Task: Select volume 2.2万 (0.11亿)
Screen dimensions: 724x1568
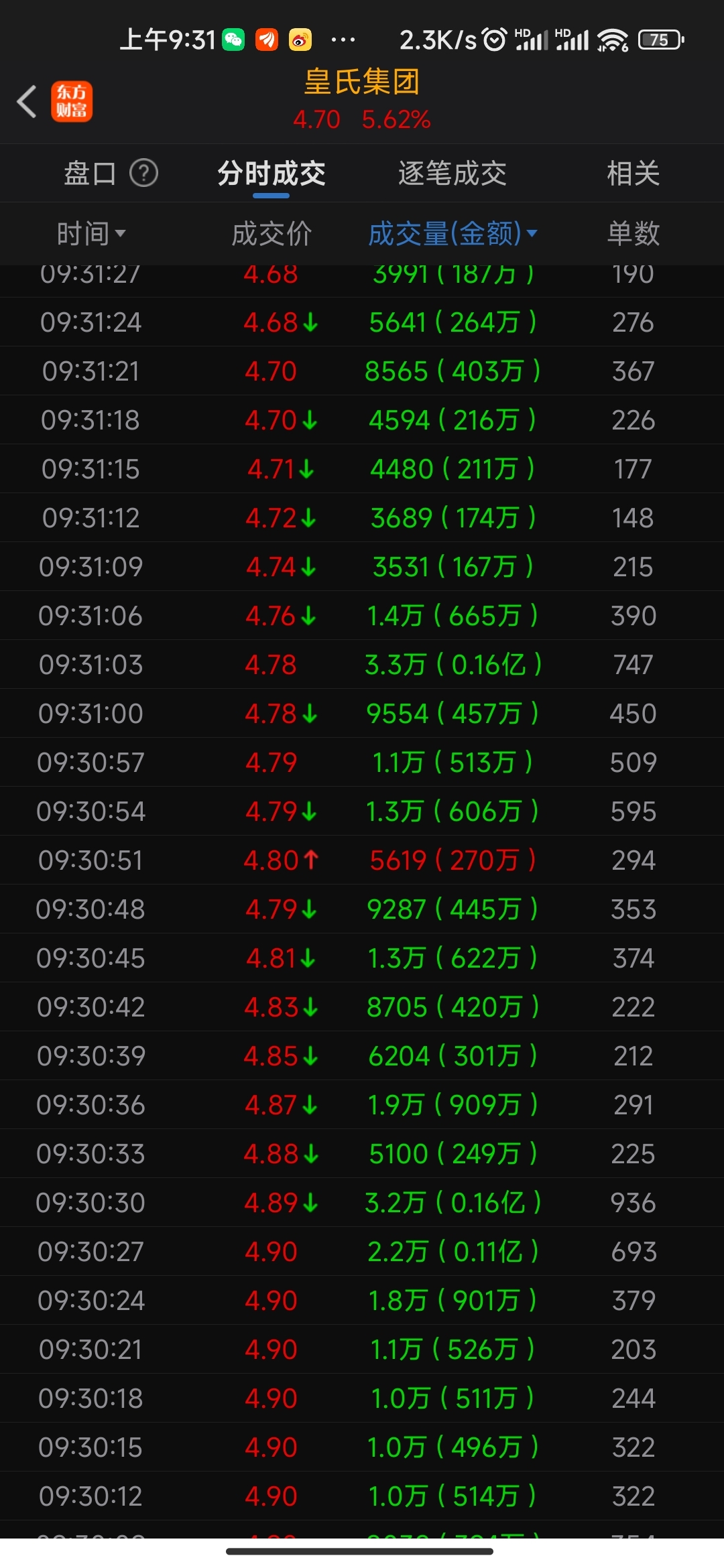Action: click(452, 1252)
